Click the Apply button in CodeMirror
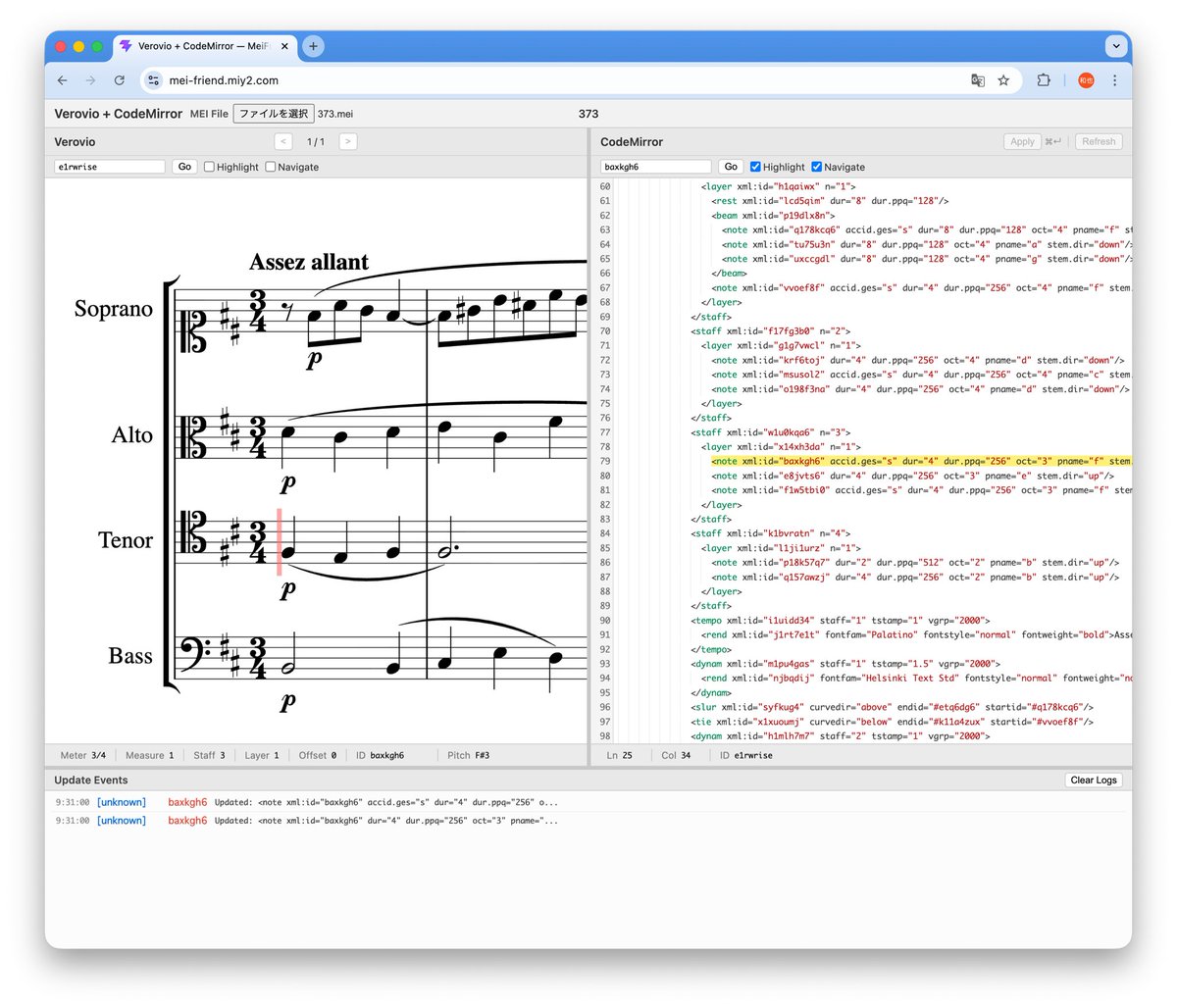 (1022, 141)
